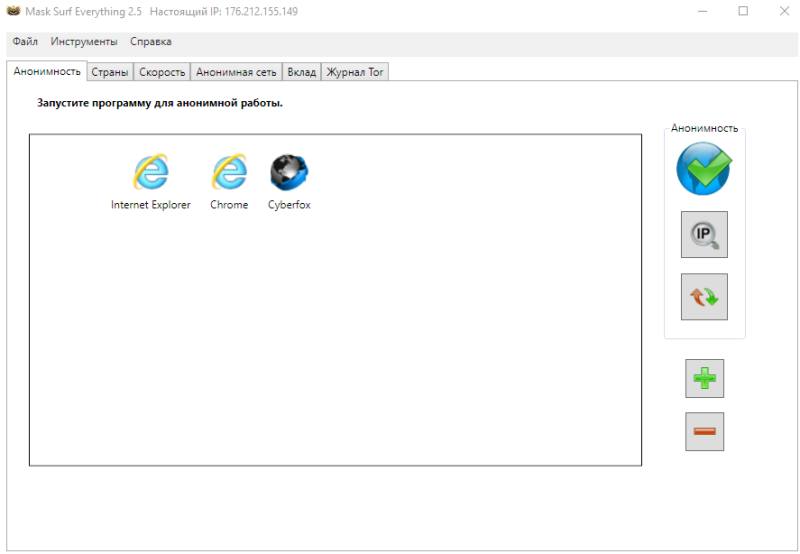Maximize the Mask Surf Everything window
800x554 pixels.
point(743,12)
